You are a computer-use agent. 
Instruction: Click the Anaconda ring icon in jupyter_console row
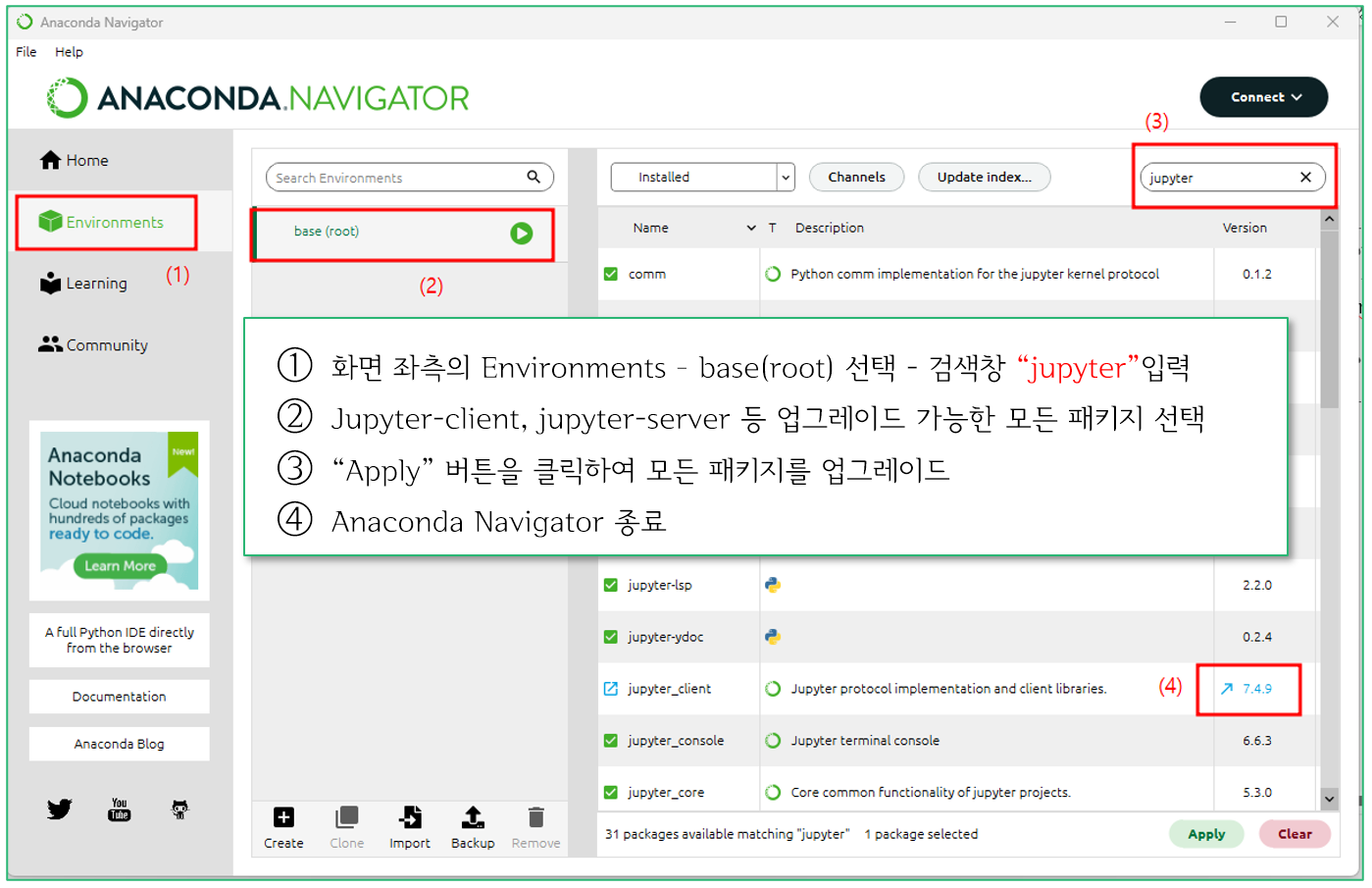point(773,741)
